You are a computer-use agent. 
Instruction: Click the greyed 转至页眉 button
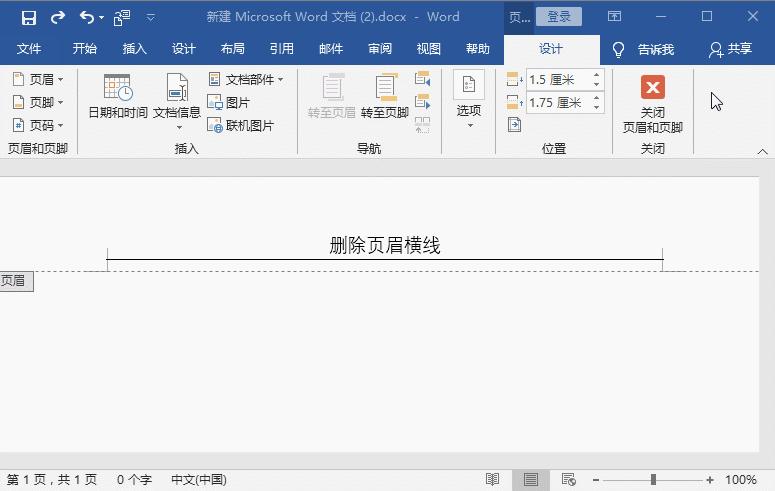[332, 96]
